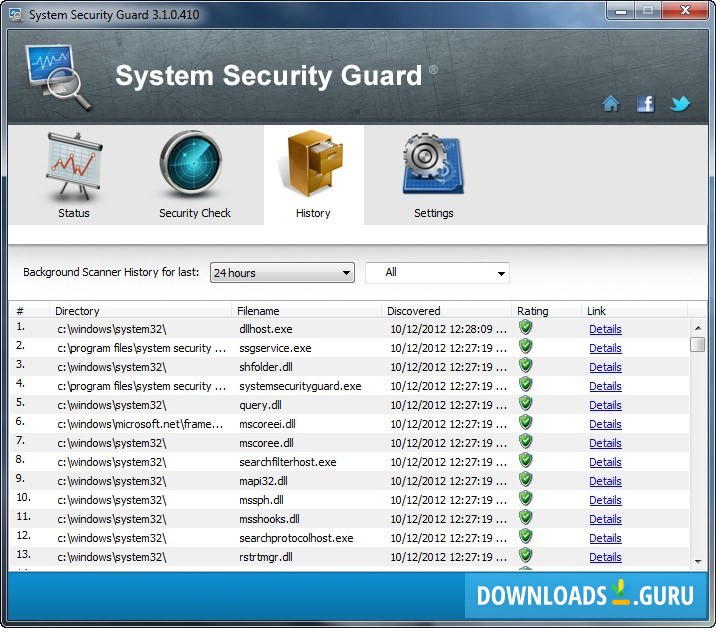The height and width of the screenshot is (628, 716).
Task: Click the Settings gear icon
Action: pyautogui.click(x=432, y=164)
